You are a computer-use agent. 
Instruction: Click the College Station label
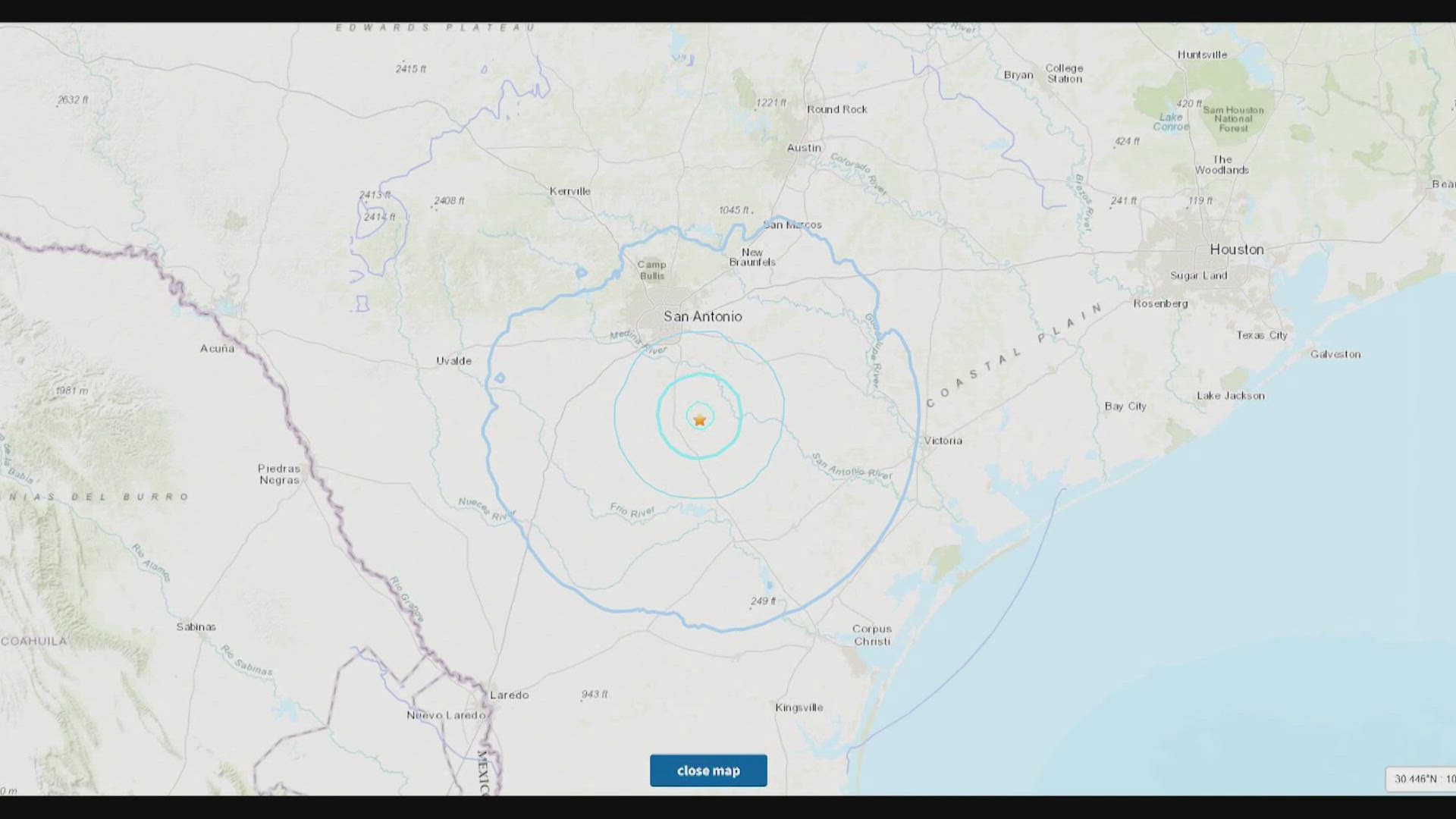(1065, 74)
